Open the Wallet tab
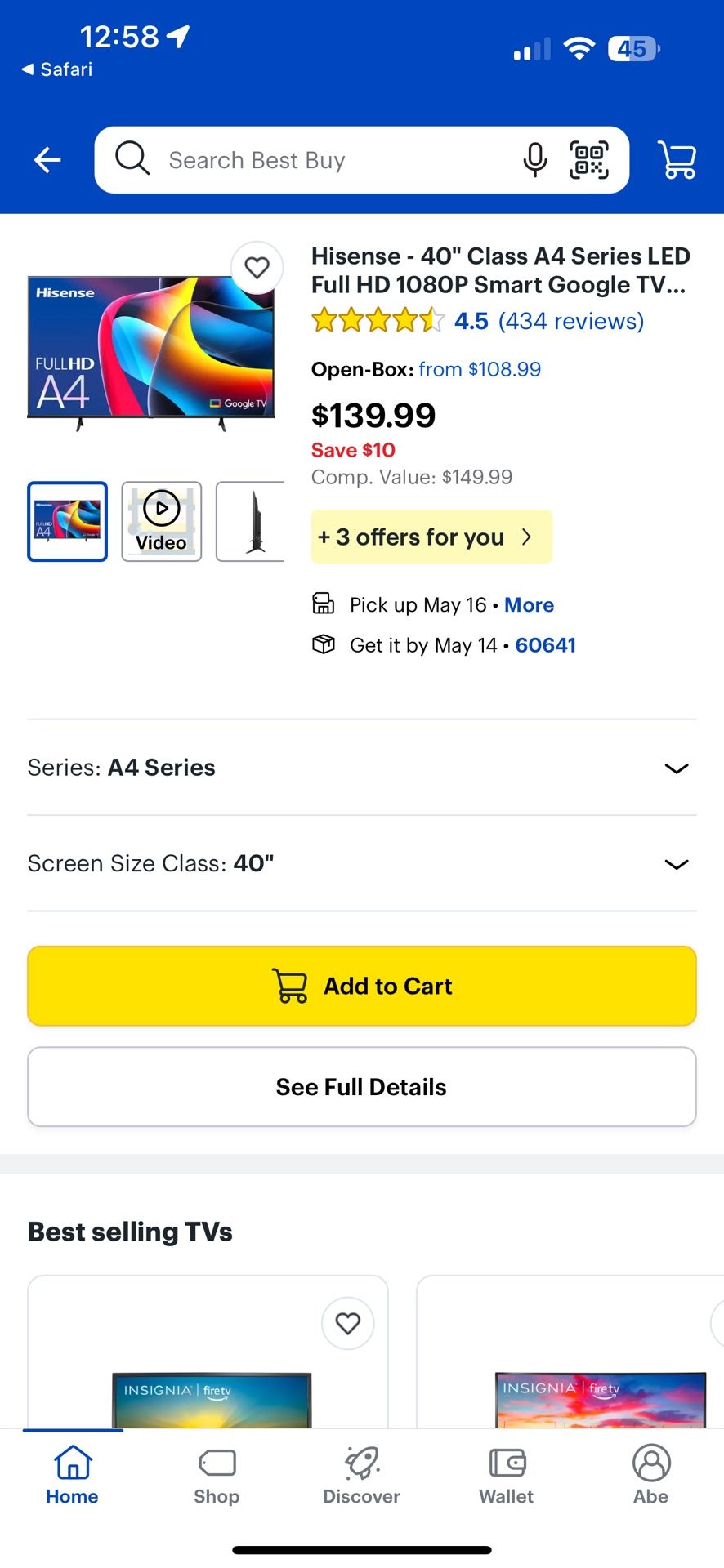724x1568 pixels. [507, 1475]
